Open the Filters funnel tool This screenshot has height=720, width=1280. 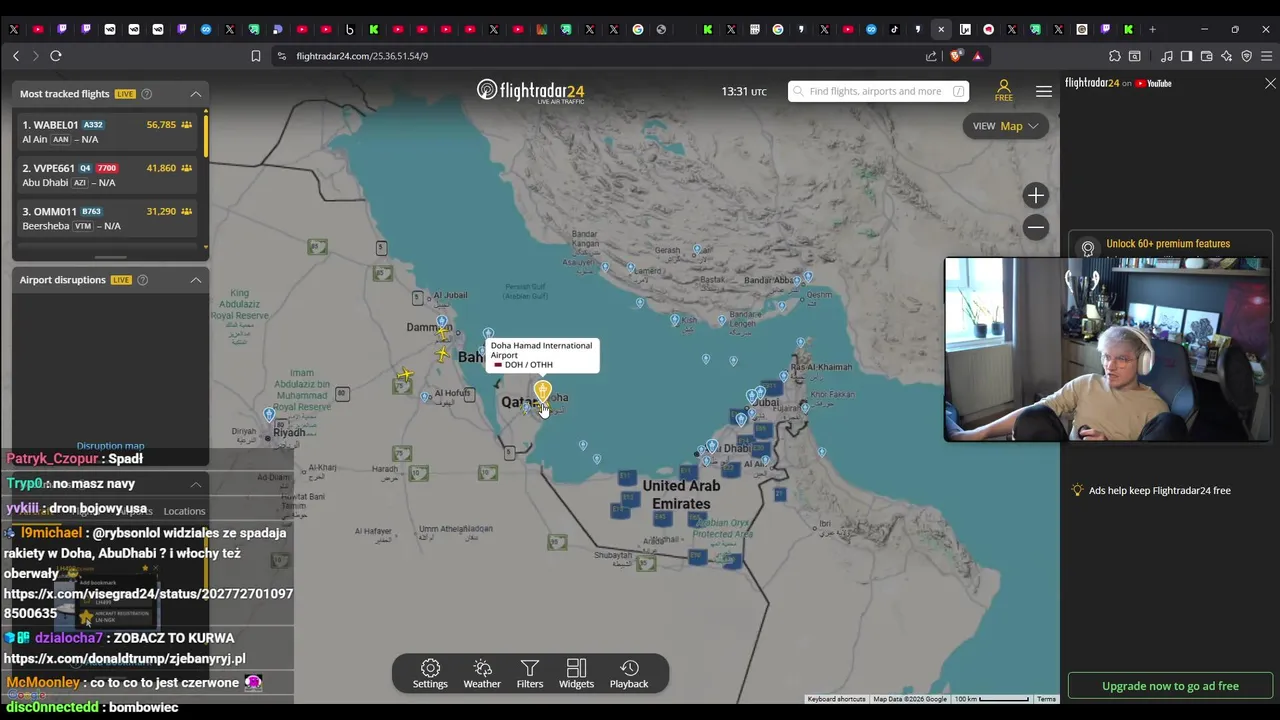pos(530,674)
